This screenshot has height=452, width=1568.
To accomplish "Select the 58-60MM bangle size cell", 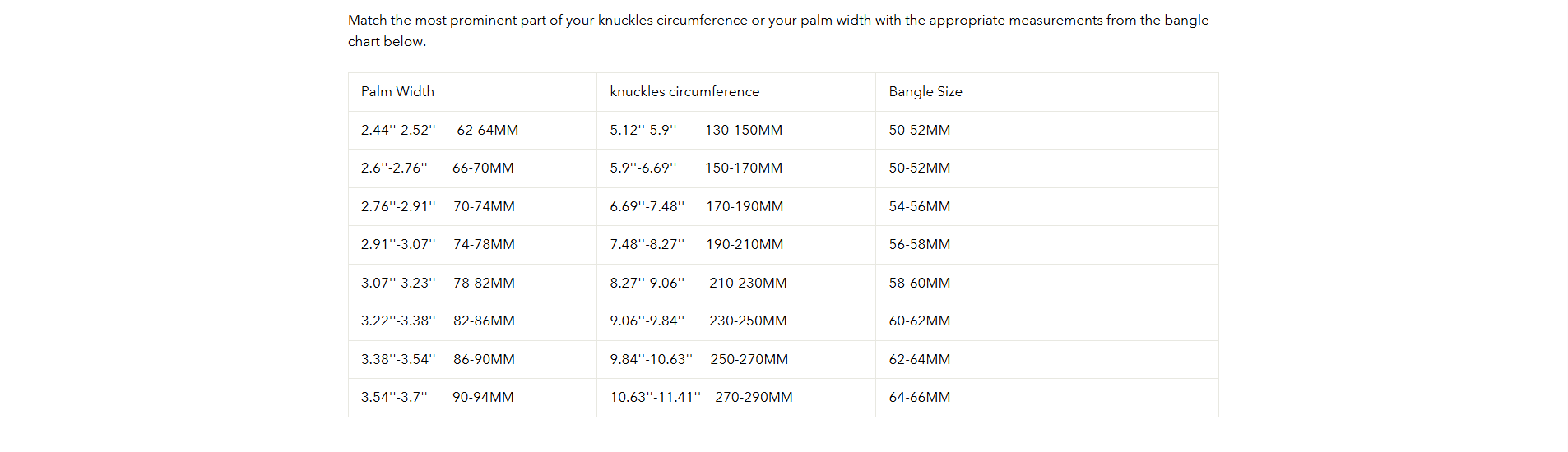I will (x=1047, y=284).
